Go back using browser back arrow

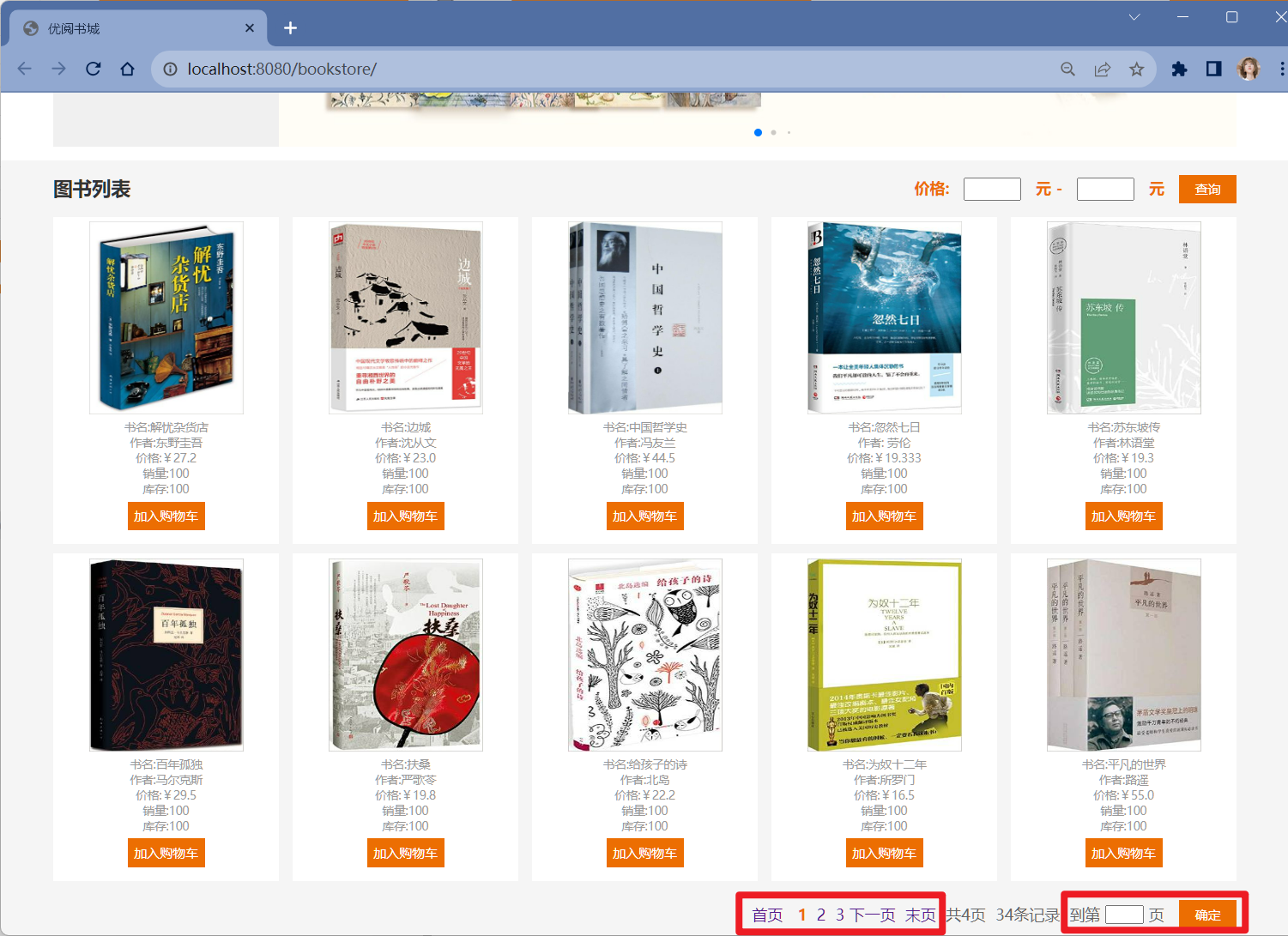point(25,69)
